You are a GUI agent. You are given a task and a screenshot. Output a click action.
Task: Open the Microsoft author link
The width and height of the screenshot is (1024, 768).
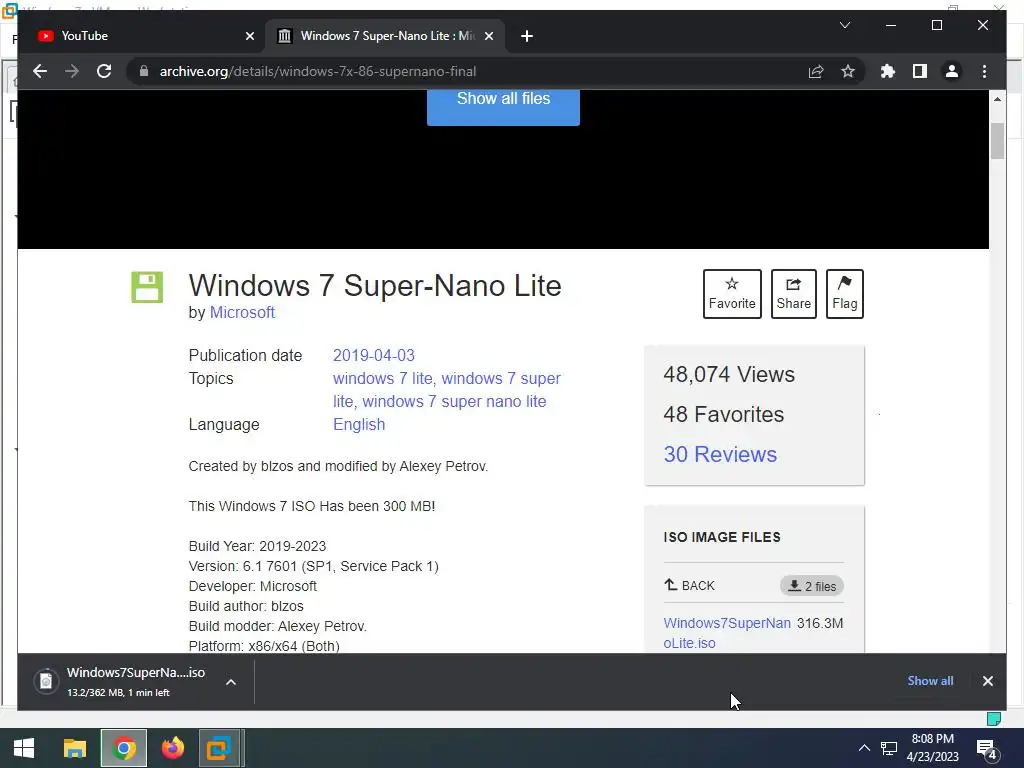click(242, 313)
